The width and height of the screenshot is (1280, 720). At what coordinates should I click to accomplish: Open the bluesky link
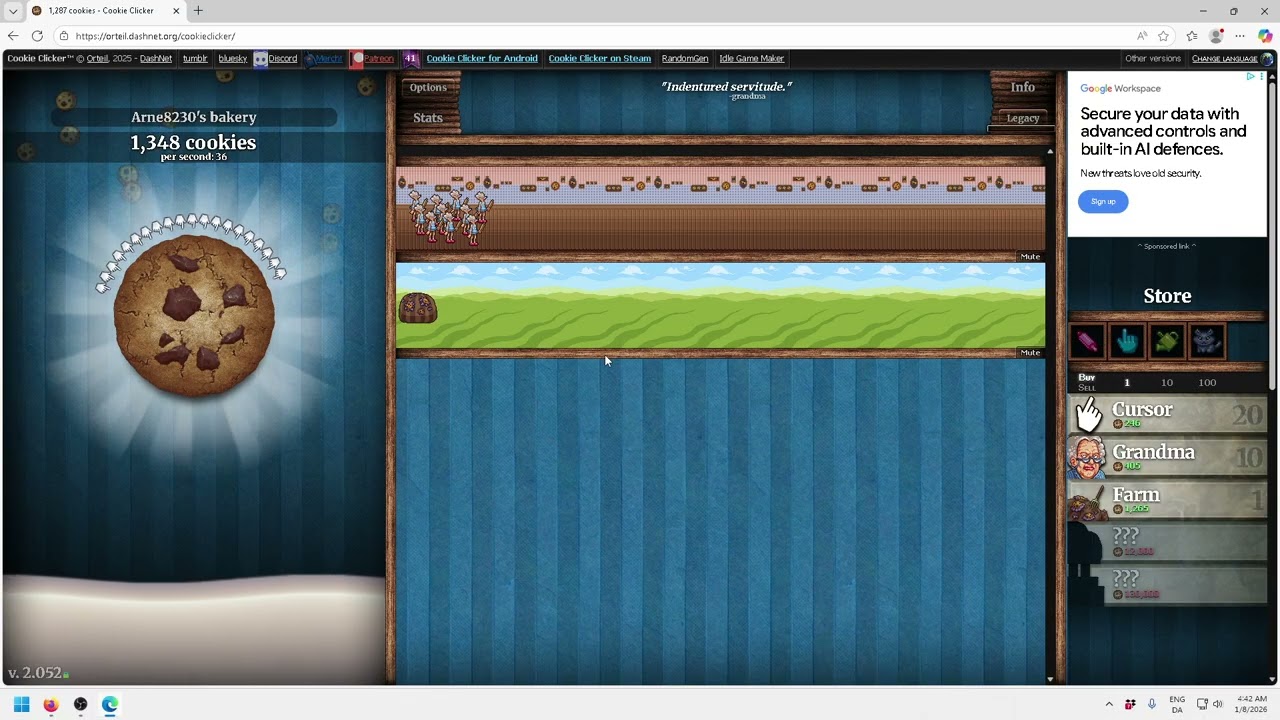(x=232, y=58)
